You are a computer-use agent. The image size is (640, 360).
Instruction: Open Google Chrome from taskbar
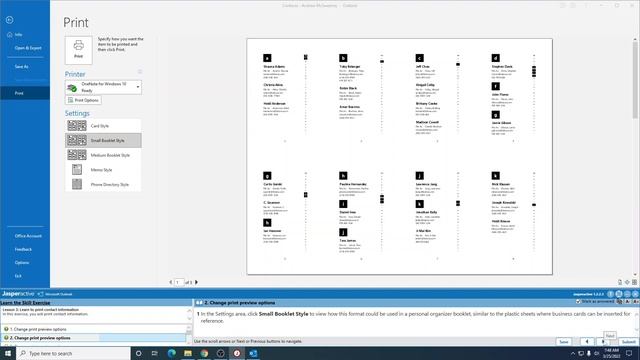point(204,353)
